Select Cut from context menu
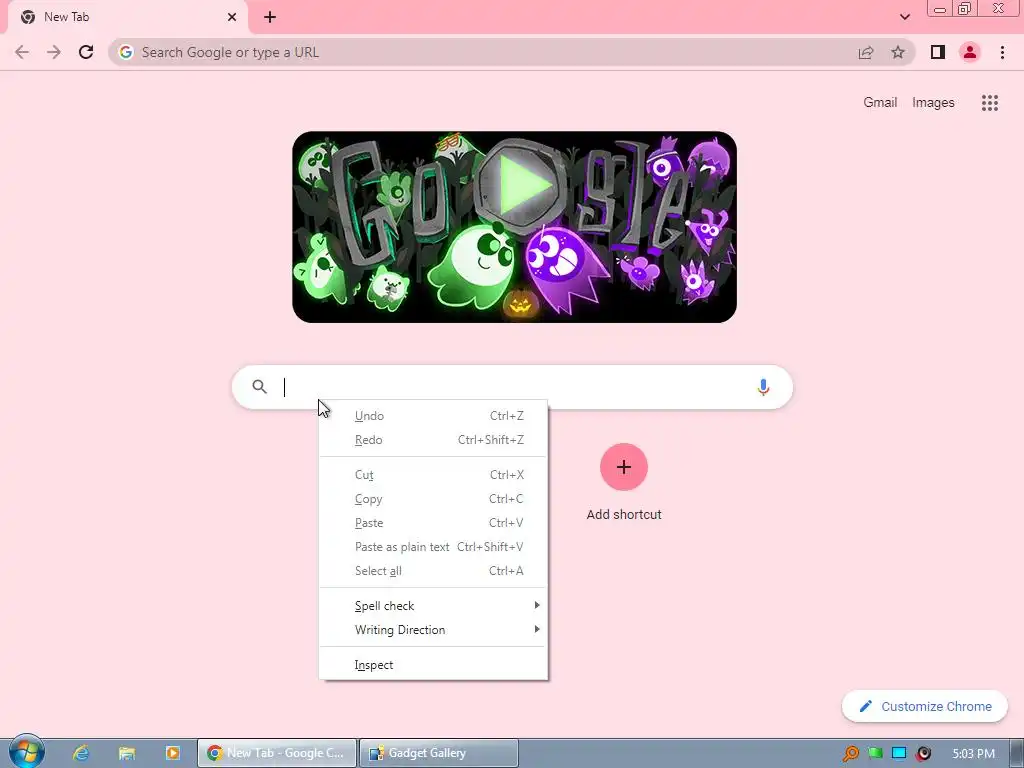 [x=434, y=475]
